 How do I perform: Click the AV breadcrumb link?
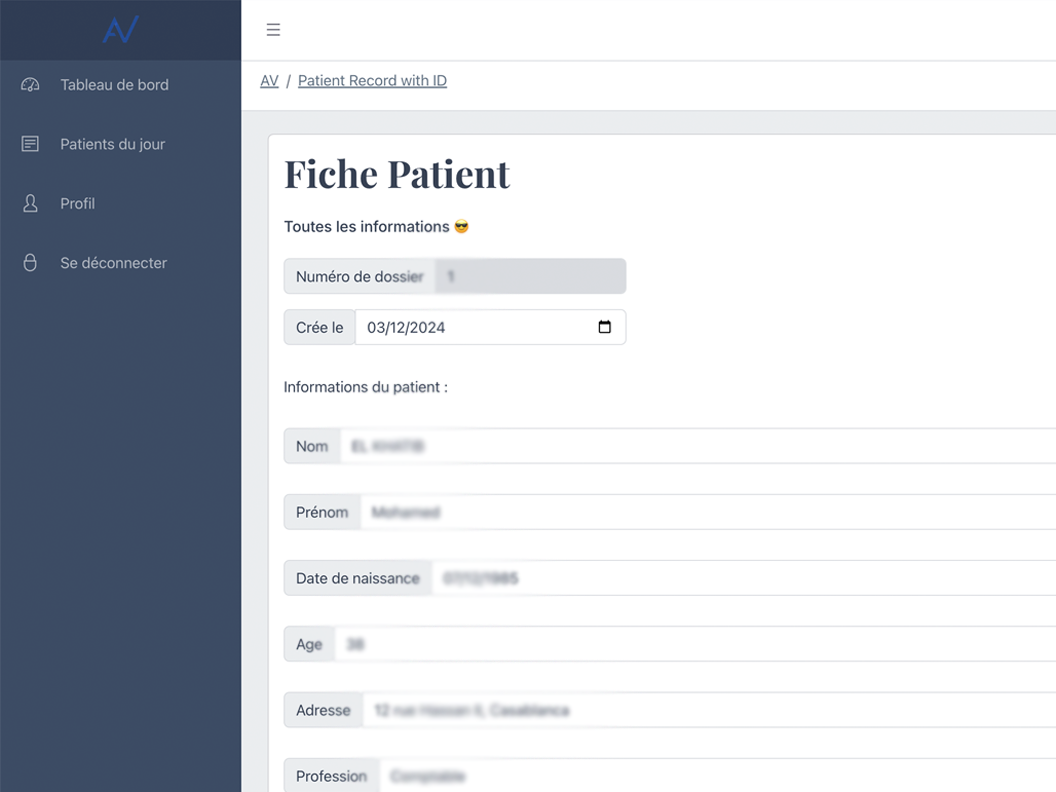click(x=269, y=80)
